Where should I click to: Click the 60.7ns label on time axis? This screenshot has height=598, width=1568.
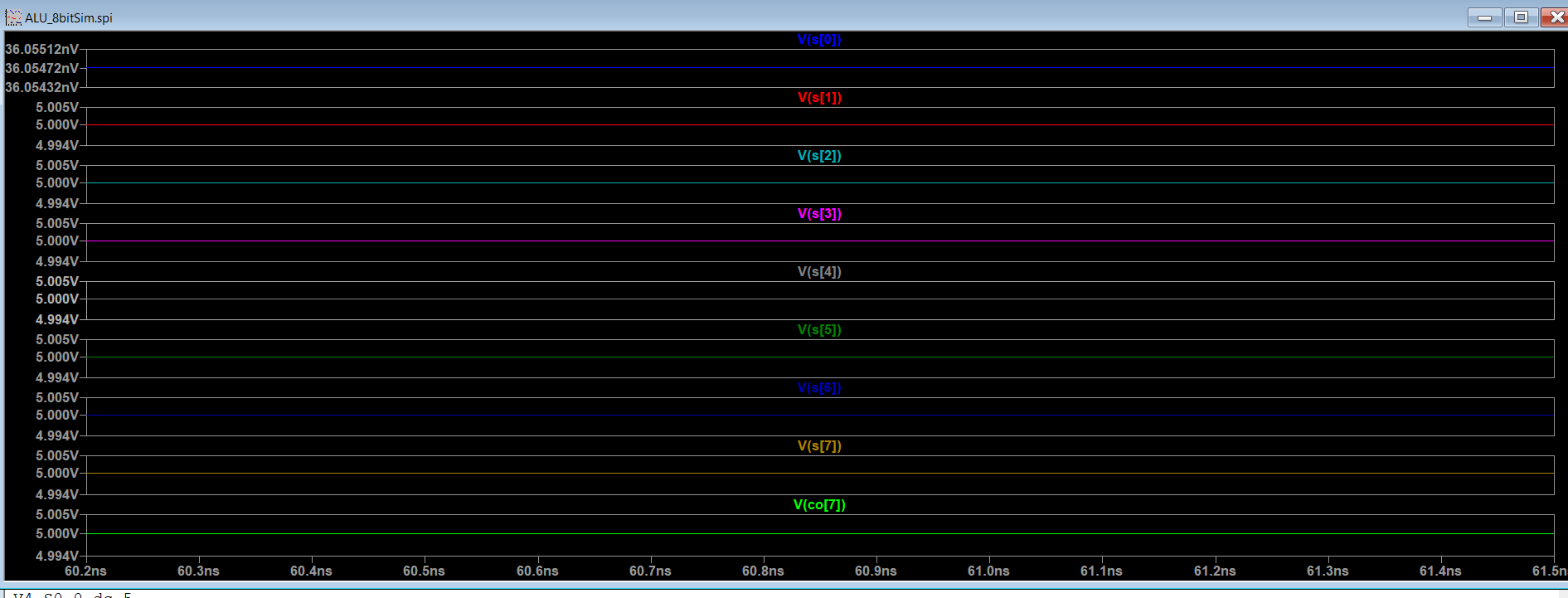point(650,571)
